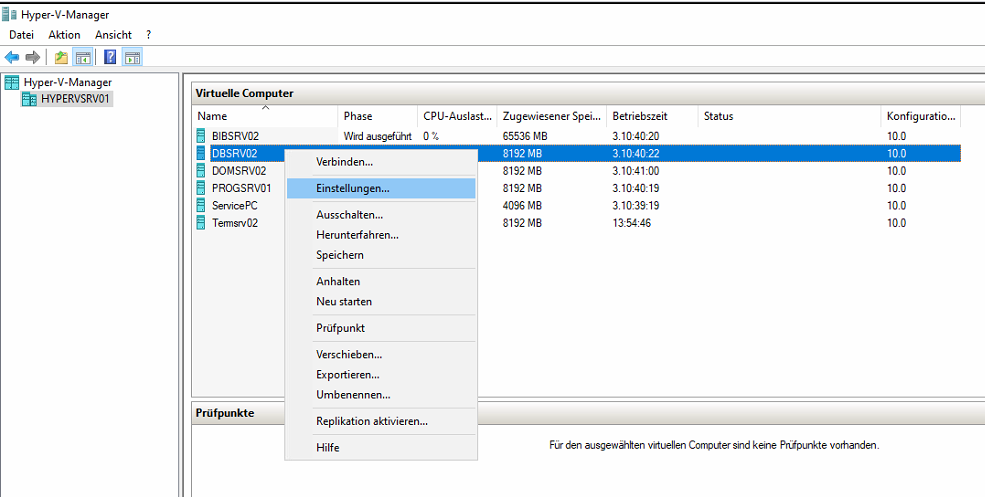The height and width of the screenshot is (497, 985).
Task: Choose Verschieben... in the context menu
Action: click(x=381, y=354)
